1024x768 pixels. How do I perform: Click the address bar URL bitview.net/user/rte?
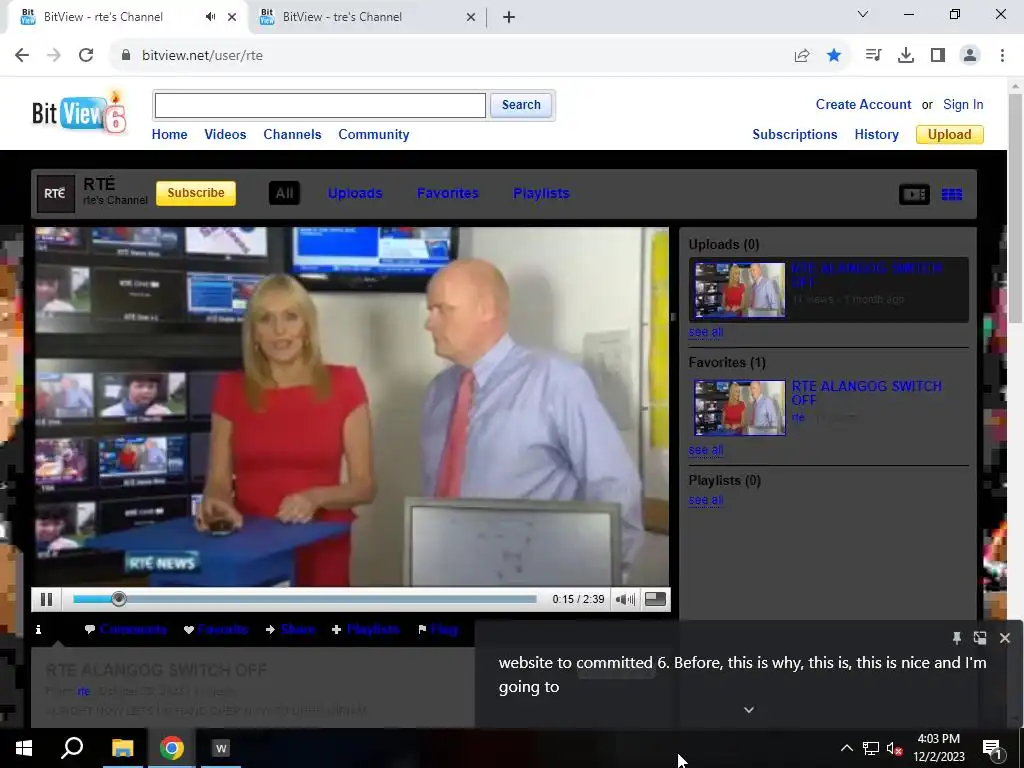point(202,56)
